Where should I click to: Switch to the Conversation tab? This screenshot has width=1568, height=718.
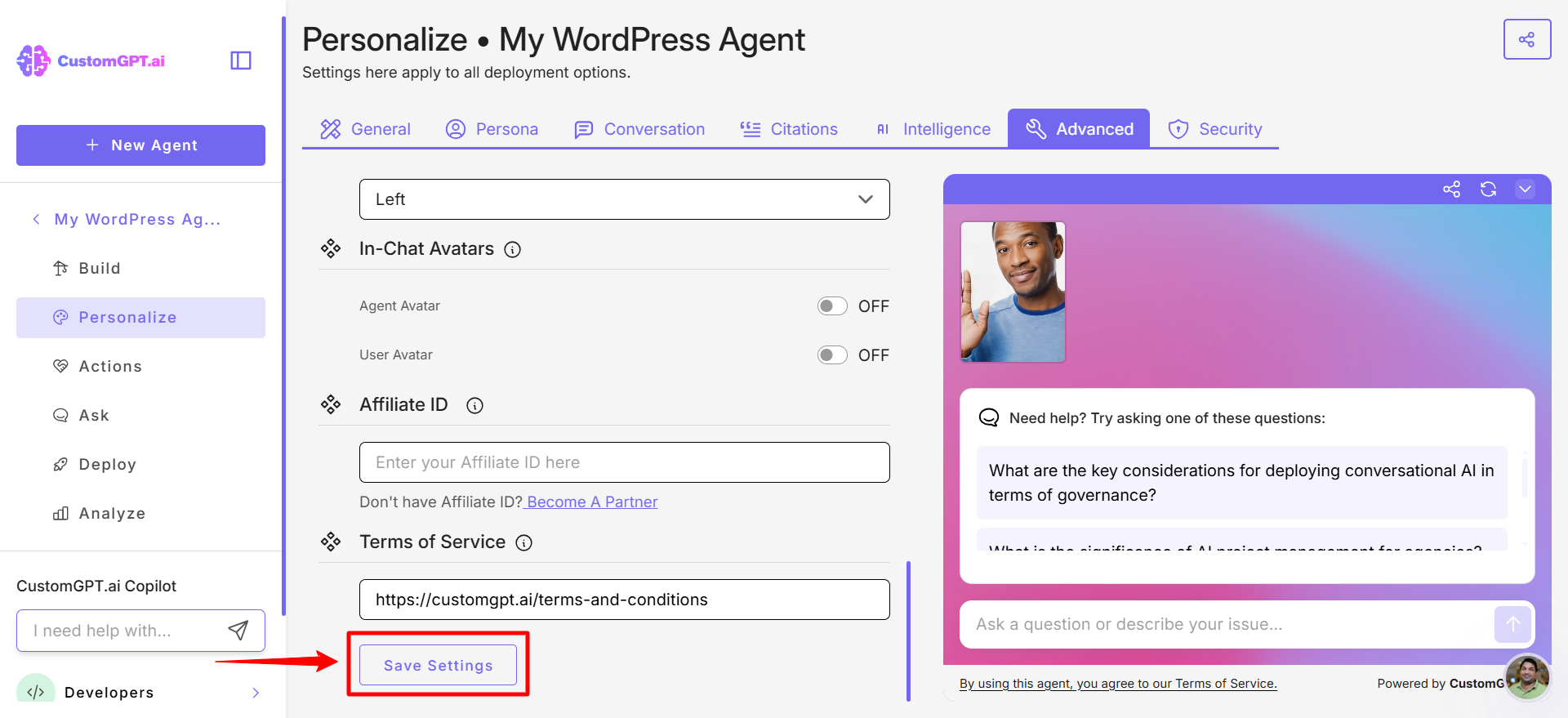tap(639, 129)
